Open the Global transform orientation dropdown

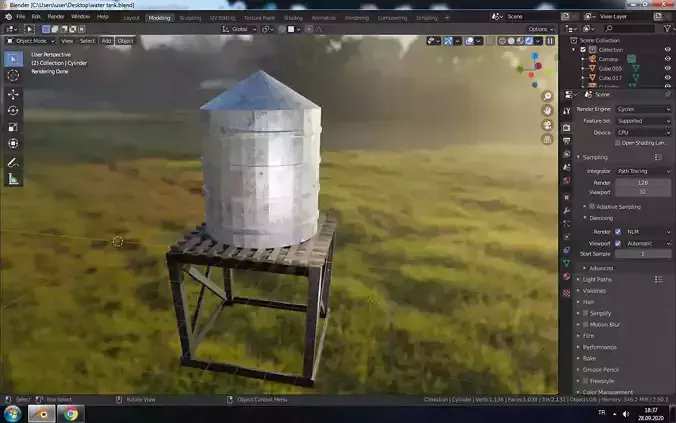tap(239, 29)
